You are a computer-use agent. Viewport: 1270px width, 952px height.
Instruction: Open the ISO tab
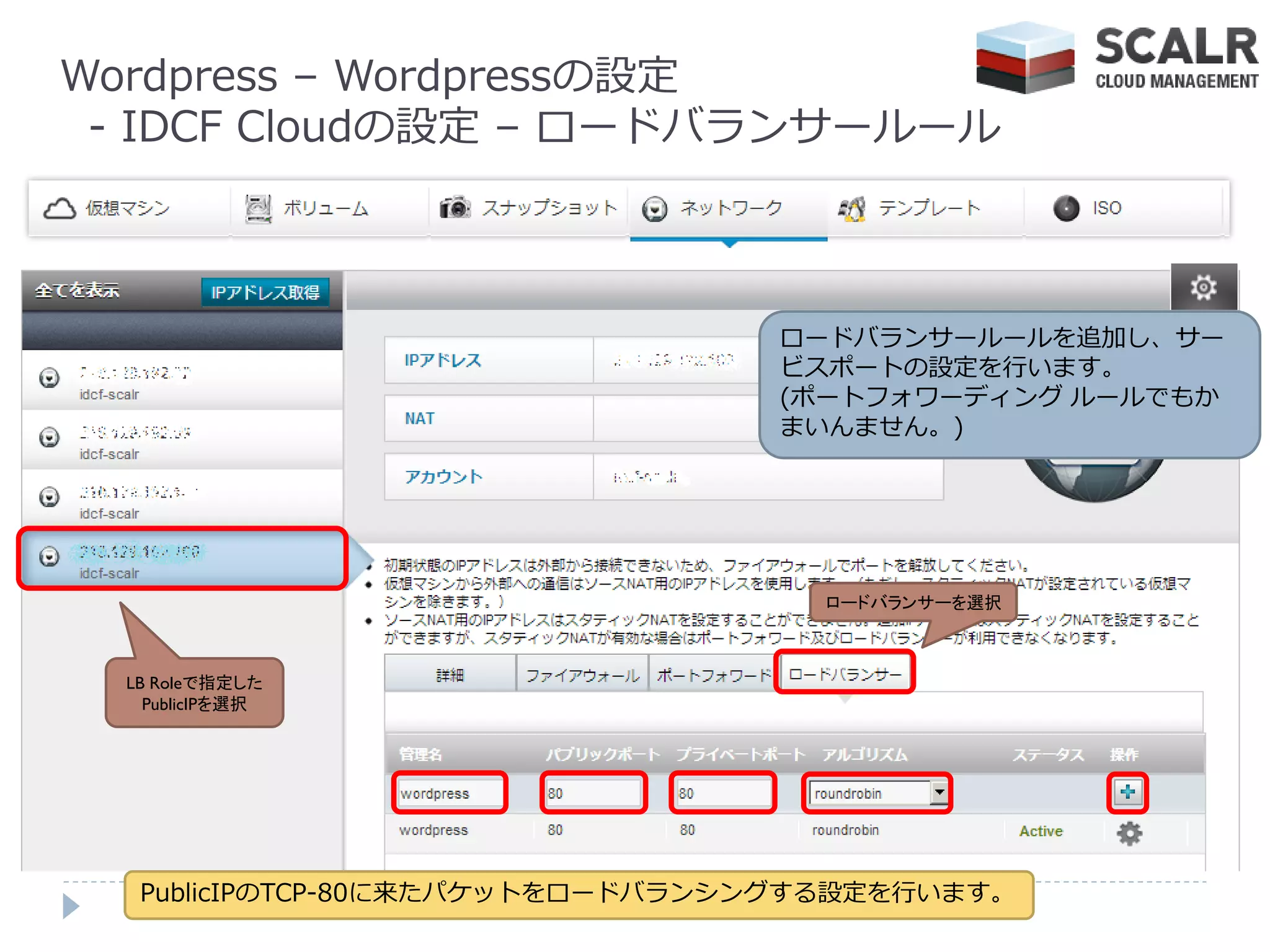(x=1124, y=208)
